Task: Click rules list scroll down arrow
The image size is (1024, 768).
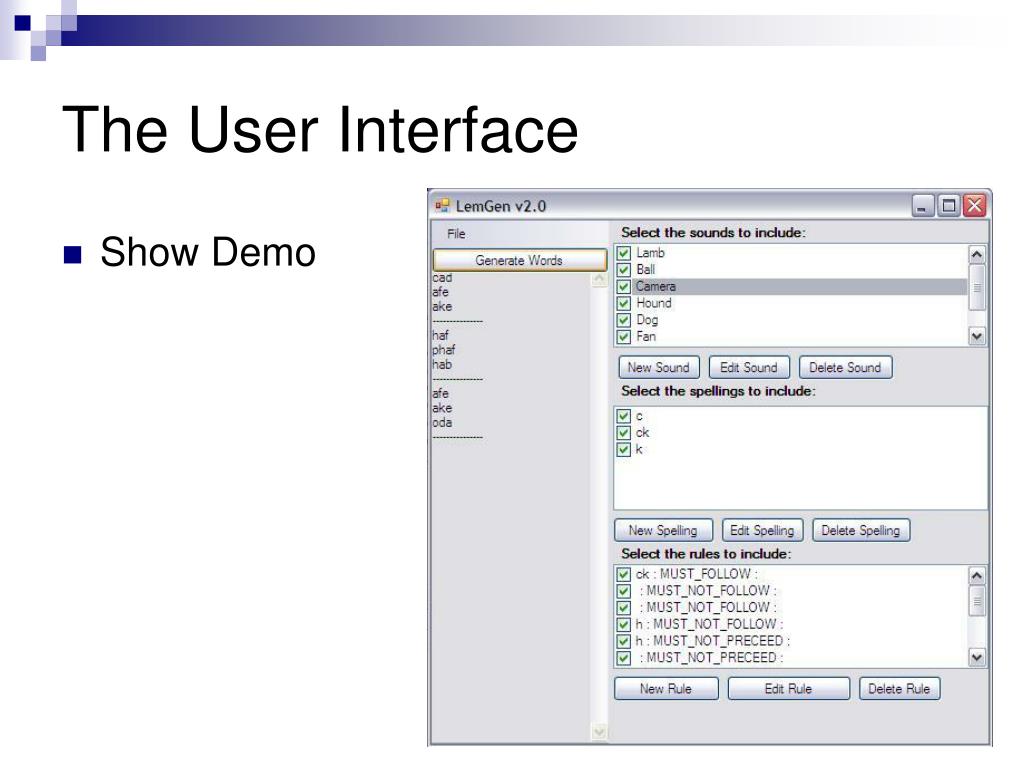Action: [x=977, y=657]
